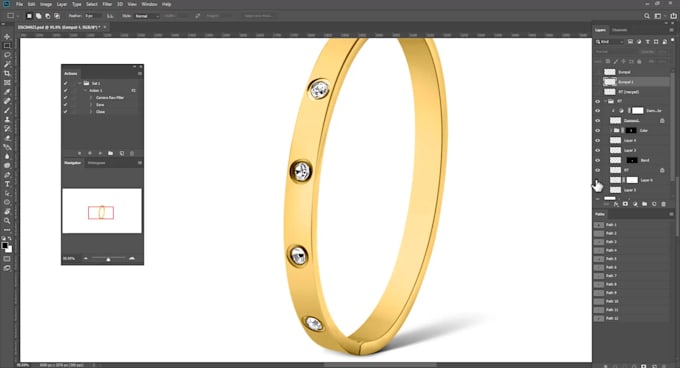Viewport: 680px width, 368px height.
Task: Click the search icon at top right
Action: [647, 16]
